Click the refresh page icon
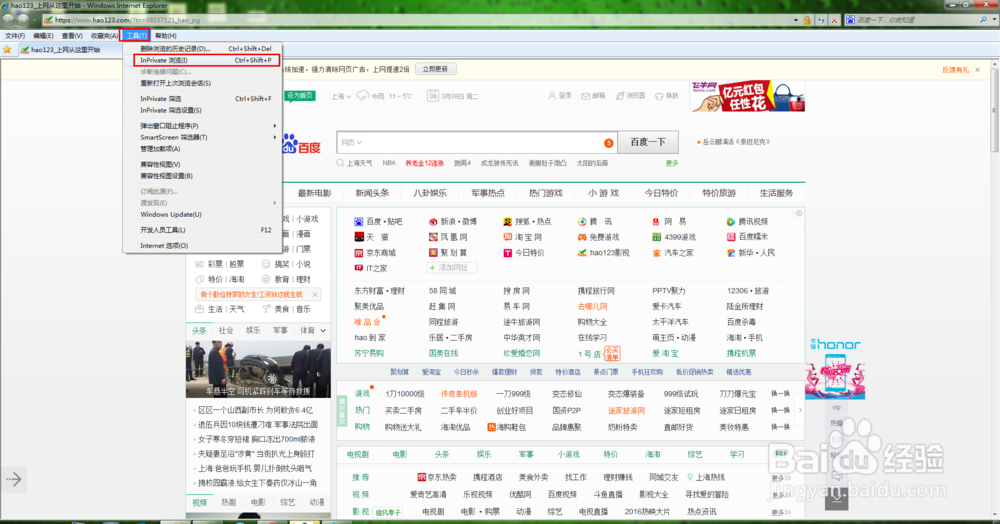 (821, 20)
